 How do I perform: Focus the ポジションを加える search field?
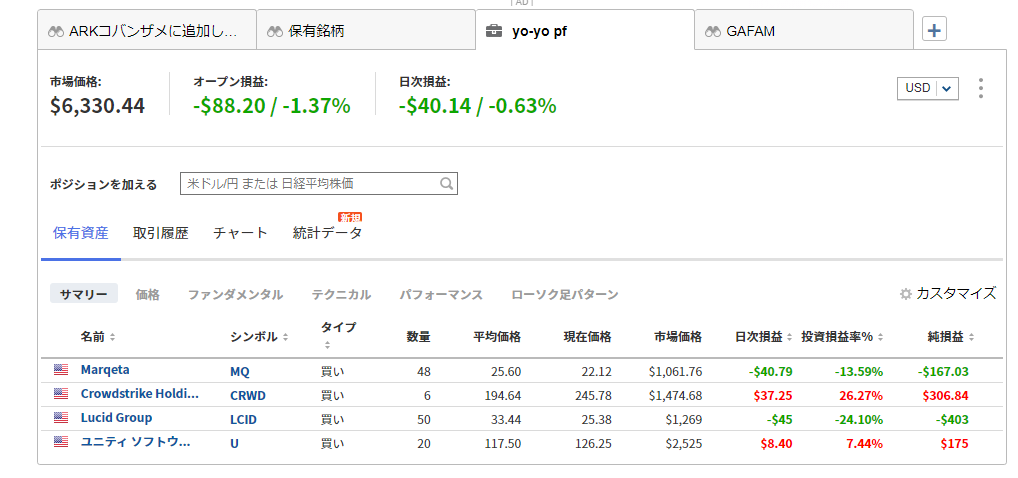point(319,184)
